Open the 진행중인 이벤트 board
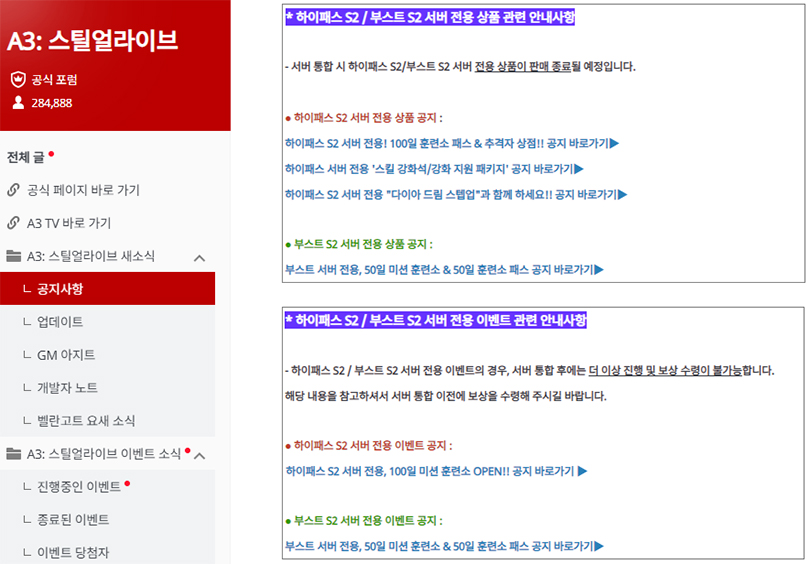 point(79,487)
